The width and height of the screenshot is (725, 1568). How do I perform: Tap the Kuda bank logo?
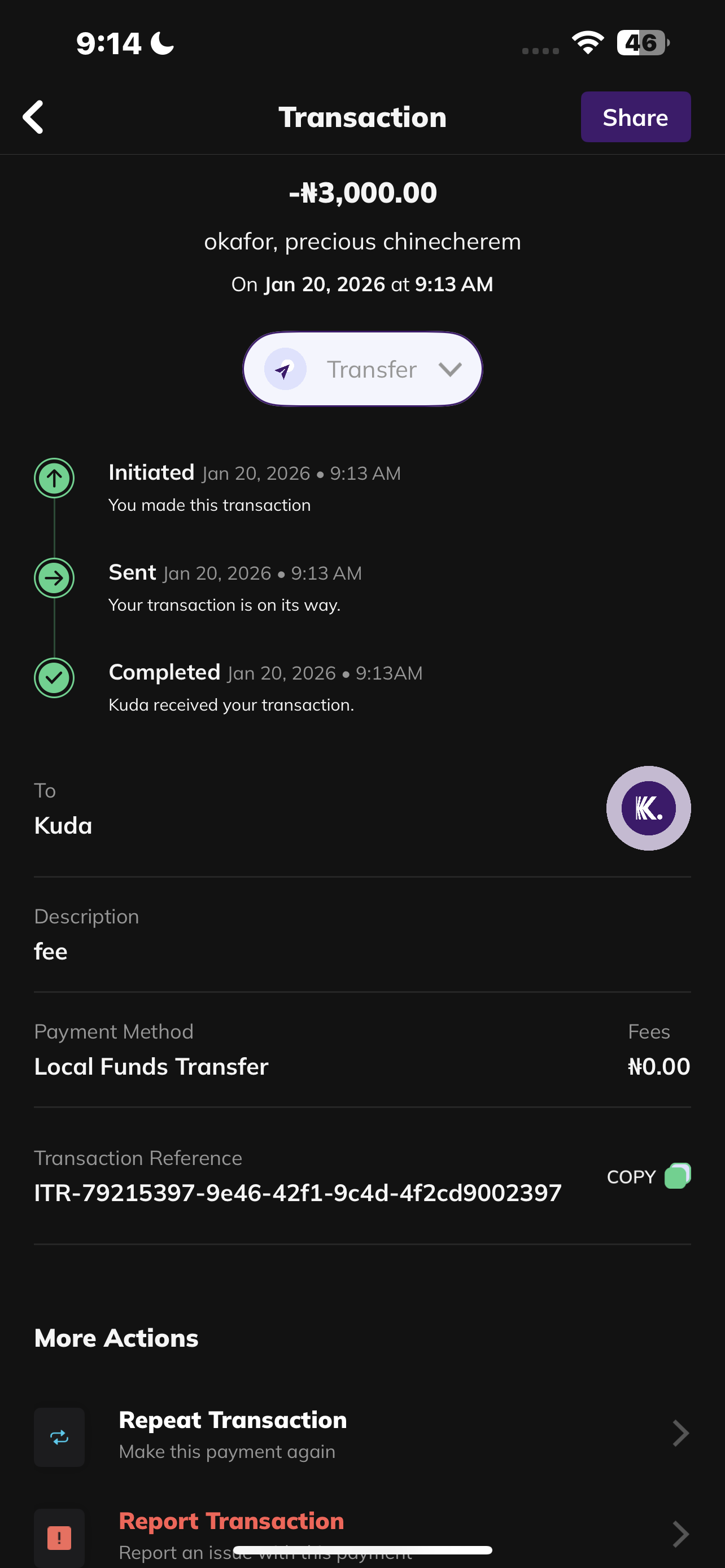(648, 808)
